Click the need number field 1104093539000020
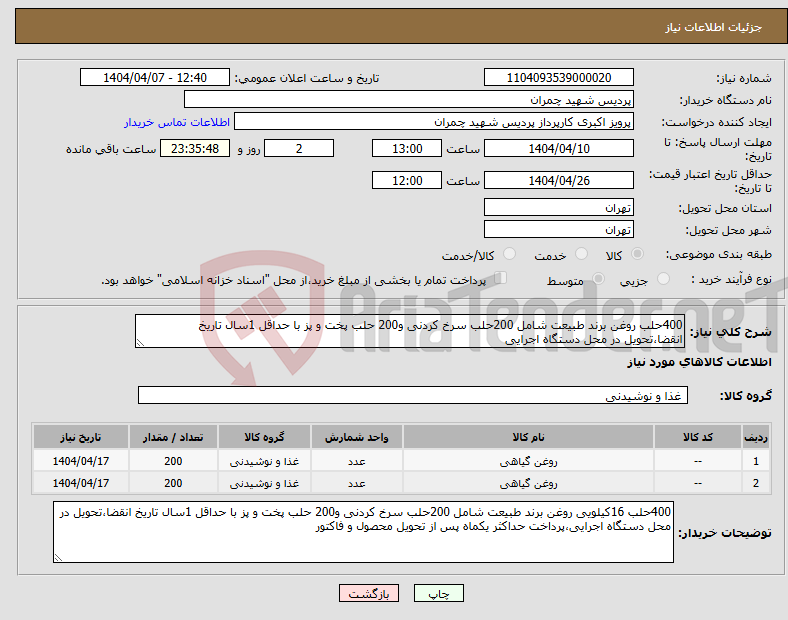This screenshot has height=620, width=788. coord(558,78)
